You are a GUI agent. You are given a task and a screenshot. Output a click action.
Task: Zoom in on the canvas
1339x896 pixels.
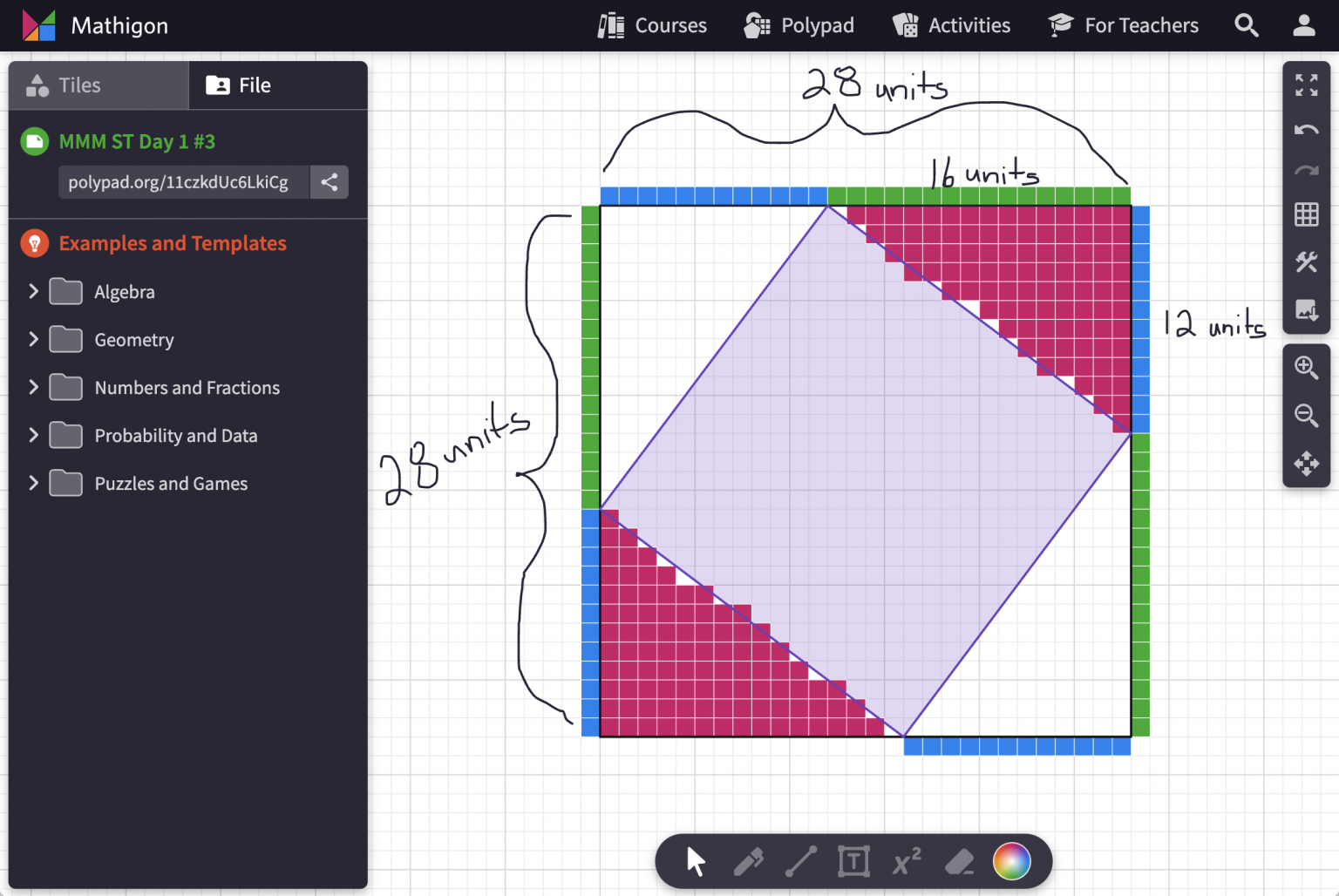(1306, 368)
